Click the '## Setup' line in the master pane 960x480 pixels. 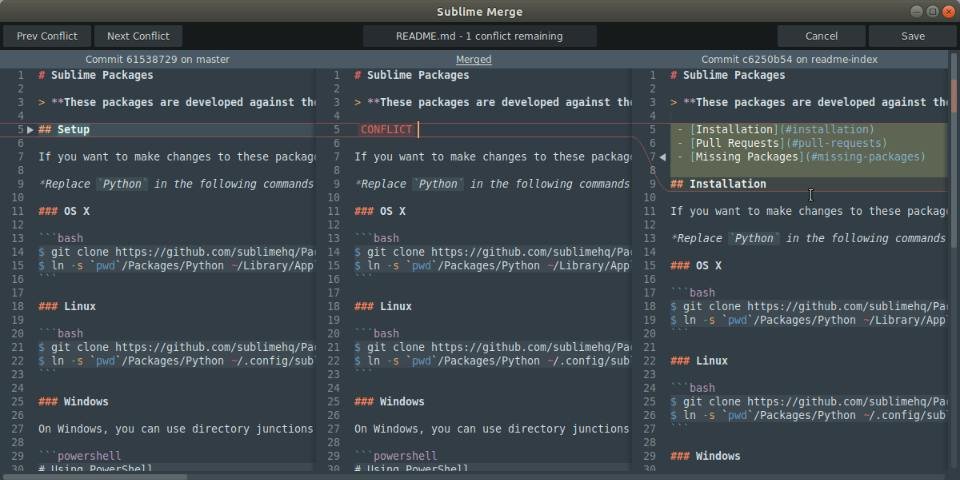pos(64,130)
